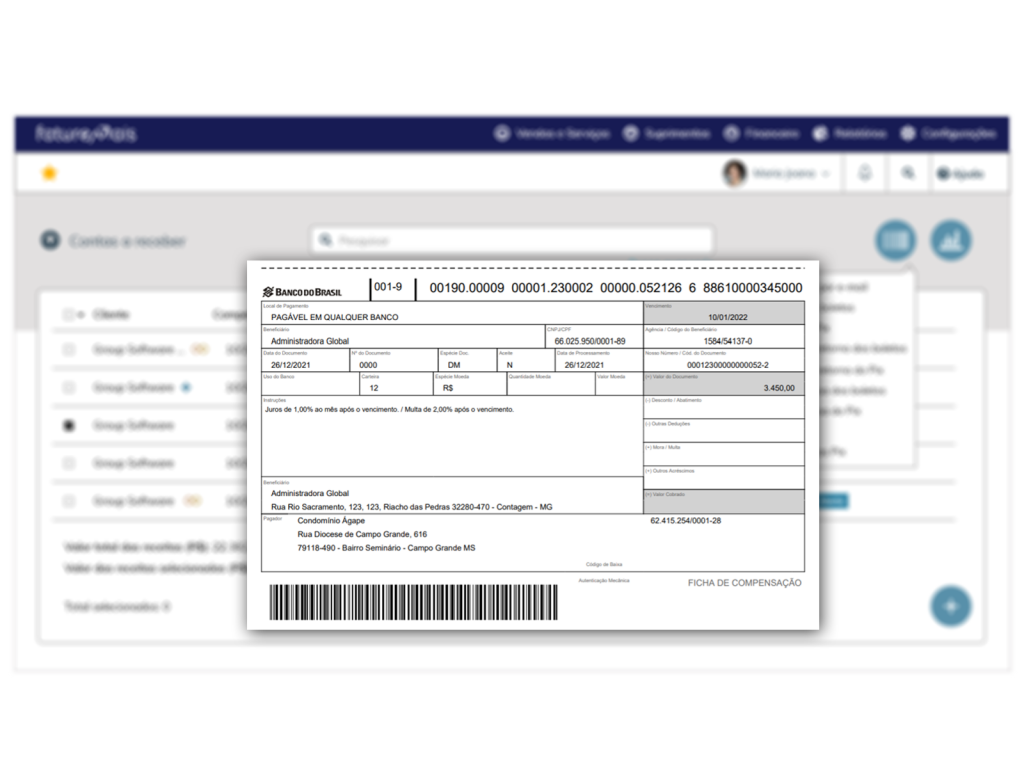Focus the Pesquisar search field
The image size is (1024, 768).
pos(513,240)
